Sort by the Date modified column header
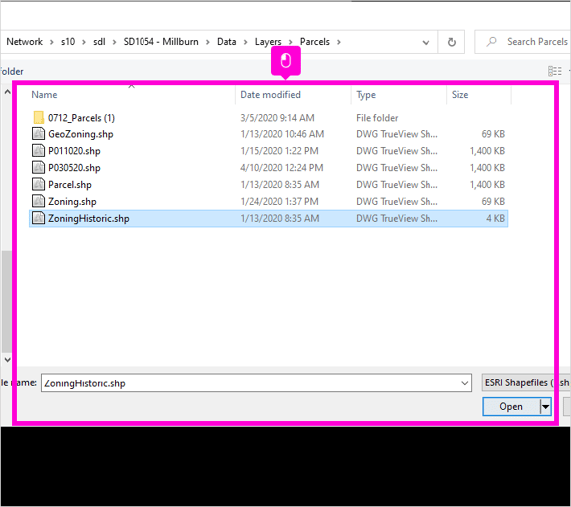Screen dimensions: 571x507 click(270, 95)
